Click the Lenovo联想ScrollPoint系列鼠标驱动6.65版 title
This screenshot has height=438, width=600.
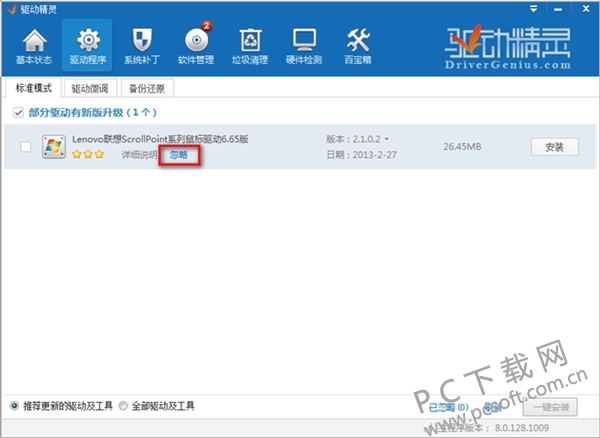pos(160,139)
